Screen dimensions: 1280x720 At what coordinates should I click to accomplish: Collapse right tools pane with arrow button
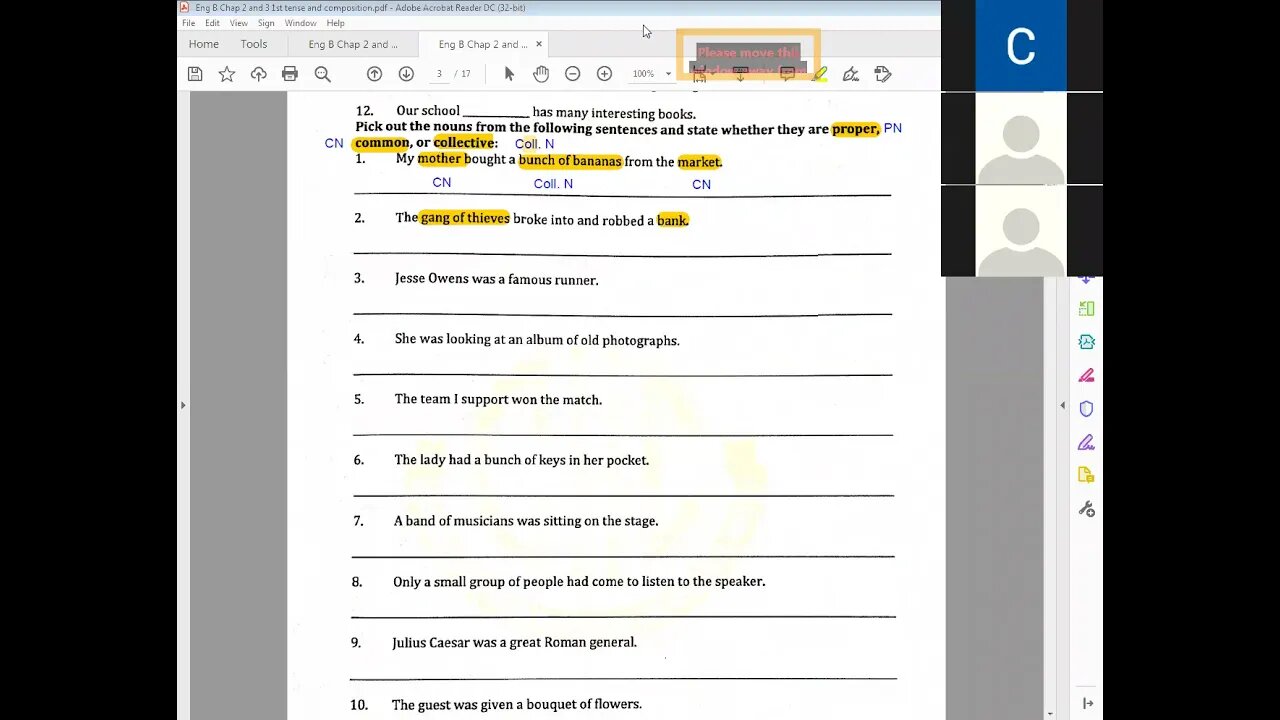[1088, 704]
